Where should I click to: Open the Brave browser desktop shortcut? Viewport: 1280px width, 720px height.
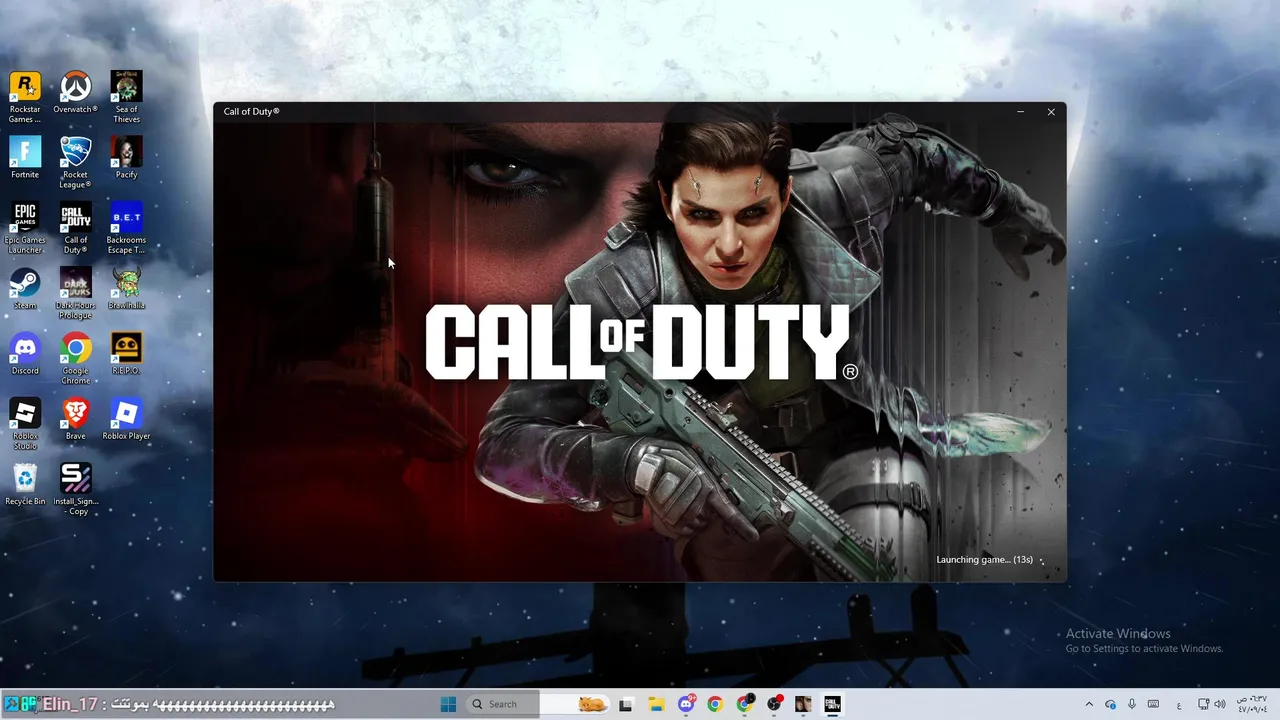[76, 420]
